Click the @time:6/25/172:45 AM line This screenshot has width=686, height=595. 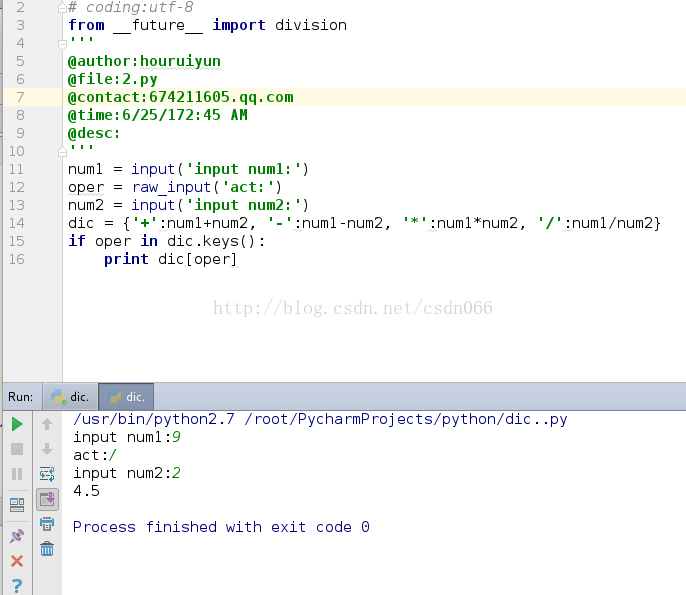click(x=158, y=115)
